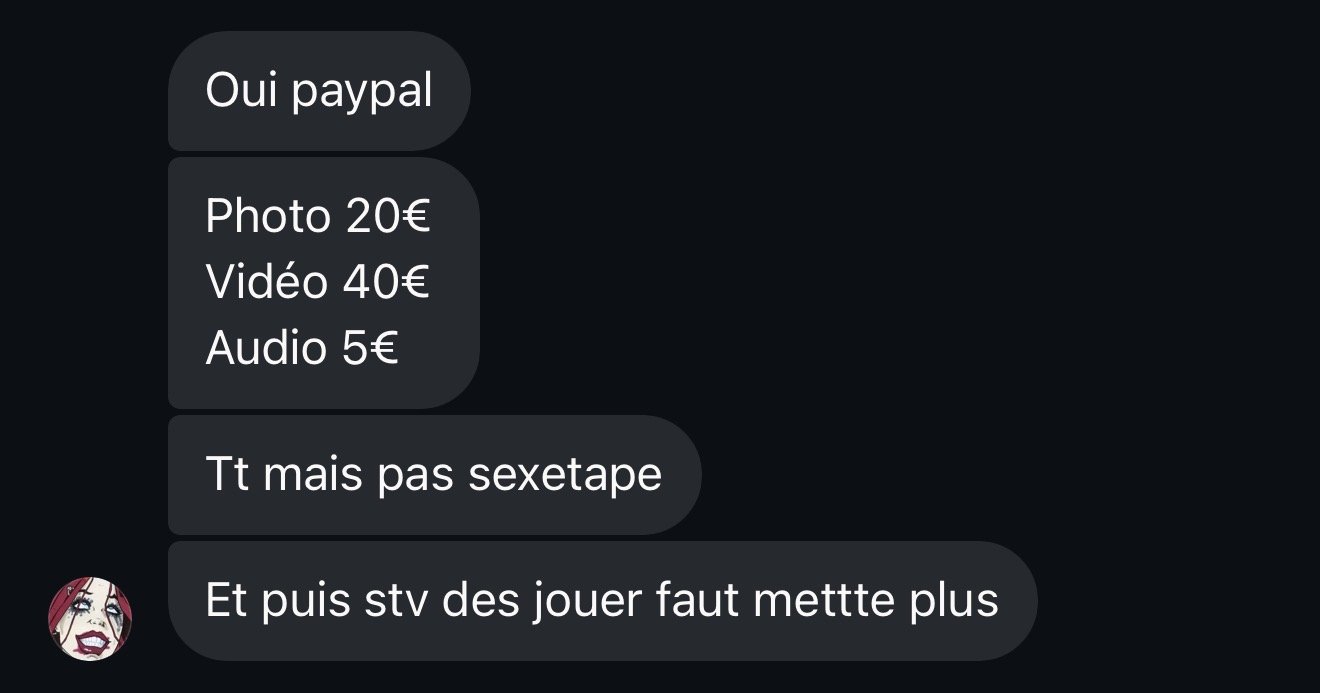Tap the price list message bubble

click(x=324, y=283)
